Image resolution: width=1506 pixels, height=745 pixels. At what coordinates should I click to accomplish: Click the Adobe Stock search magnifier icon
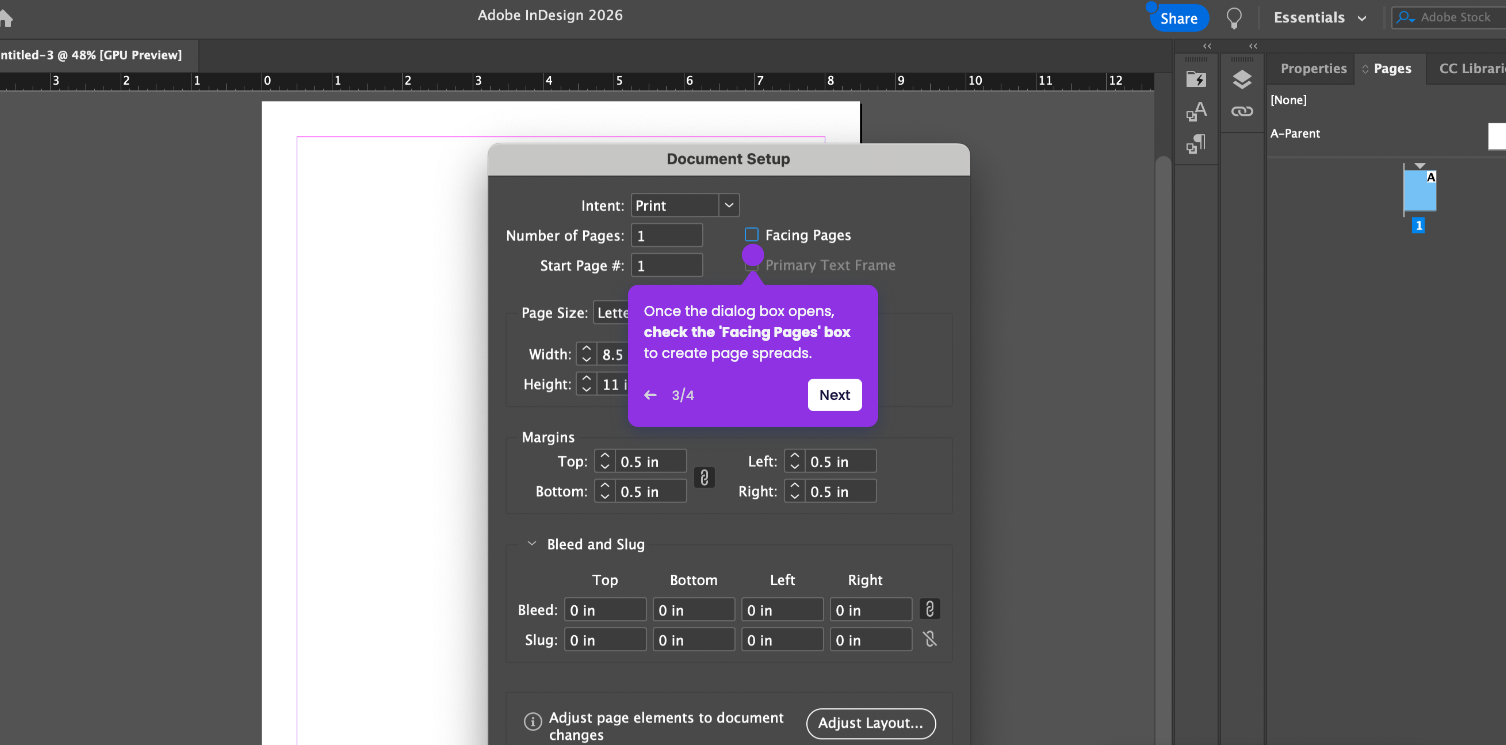(x=1406, y=17)
